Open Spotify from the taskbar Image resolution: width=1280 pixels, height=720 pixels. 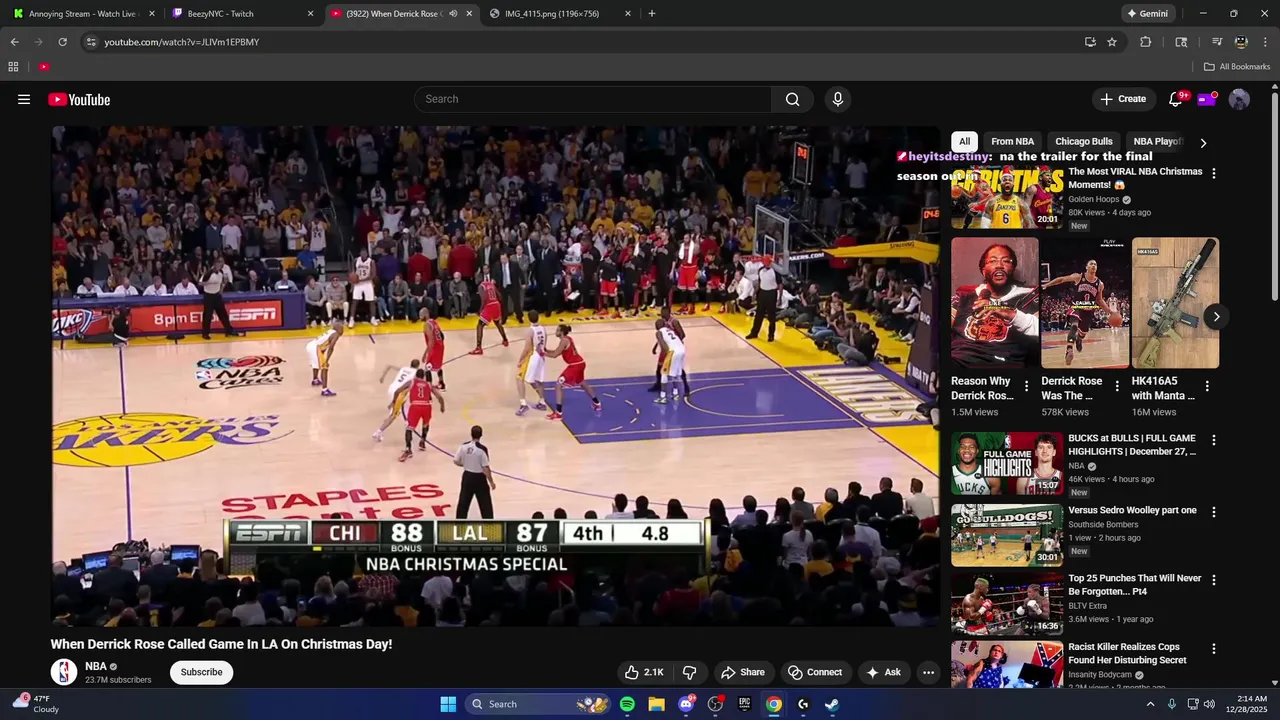pyautogui.click(x=627, y=704)
